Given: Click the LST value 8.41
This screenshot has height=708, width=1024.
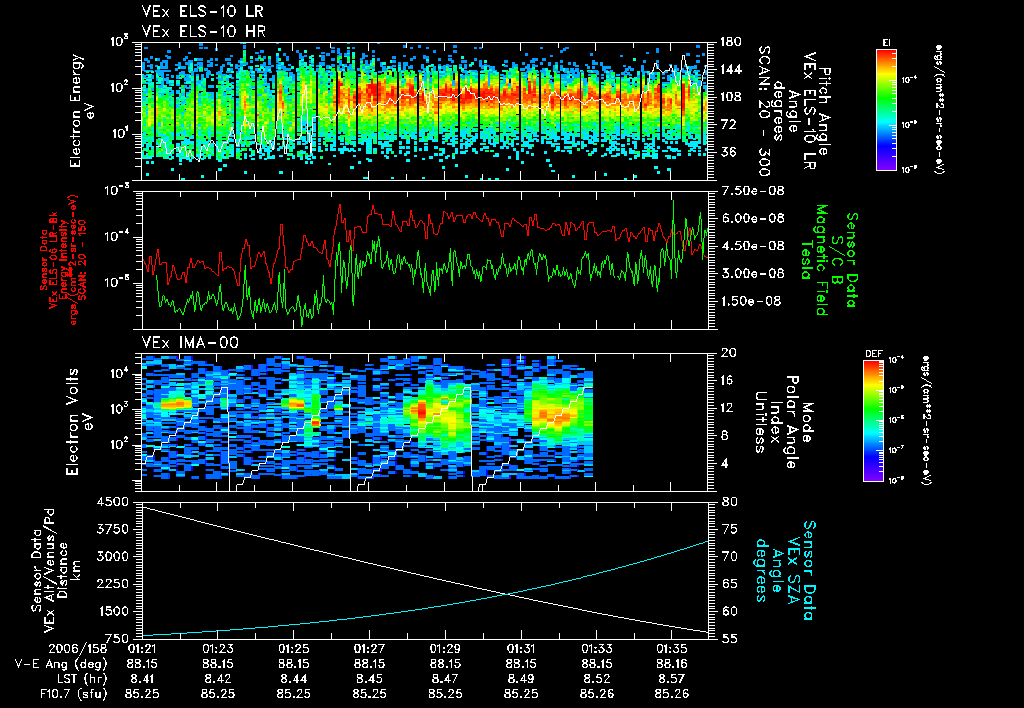Looking at the screenshot, I should [142, 679].
